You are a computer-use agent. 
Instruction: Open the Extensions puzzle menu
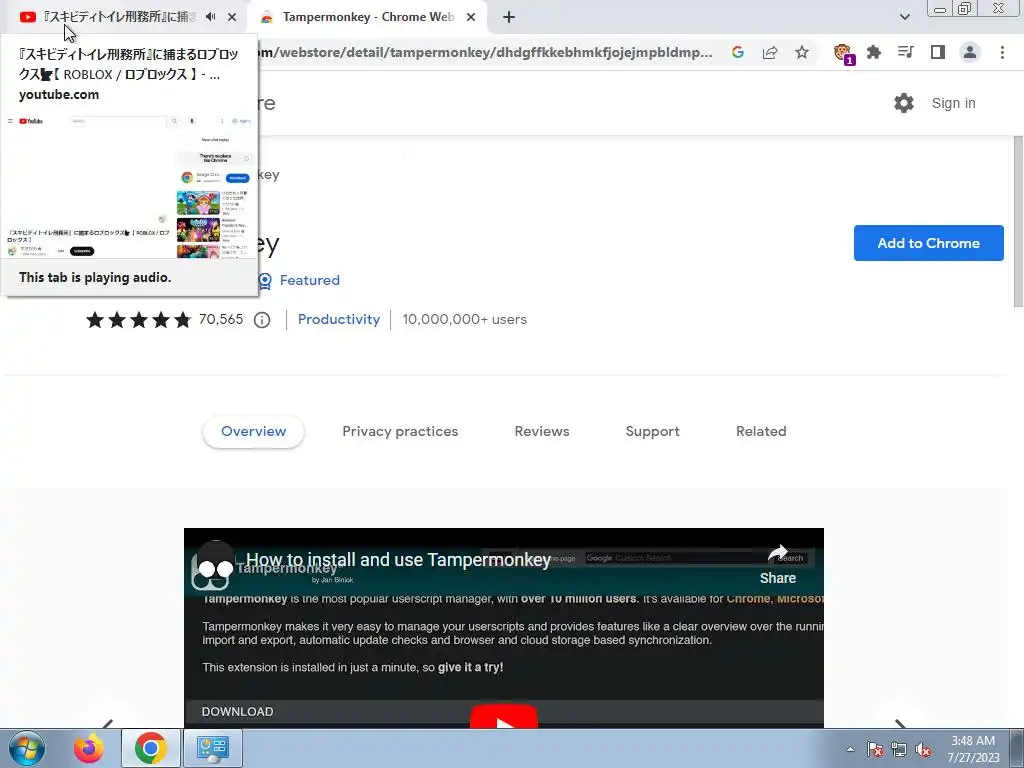tap(874, 52)
